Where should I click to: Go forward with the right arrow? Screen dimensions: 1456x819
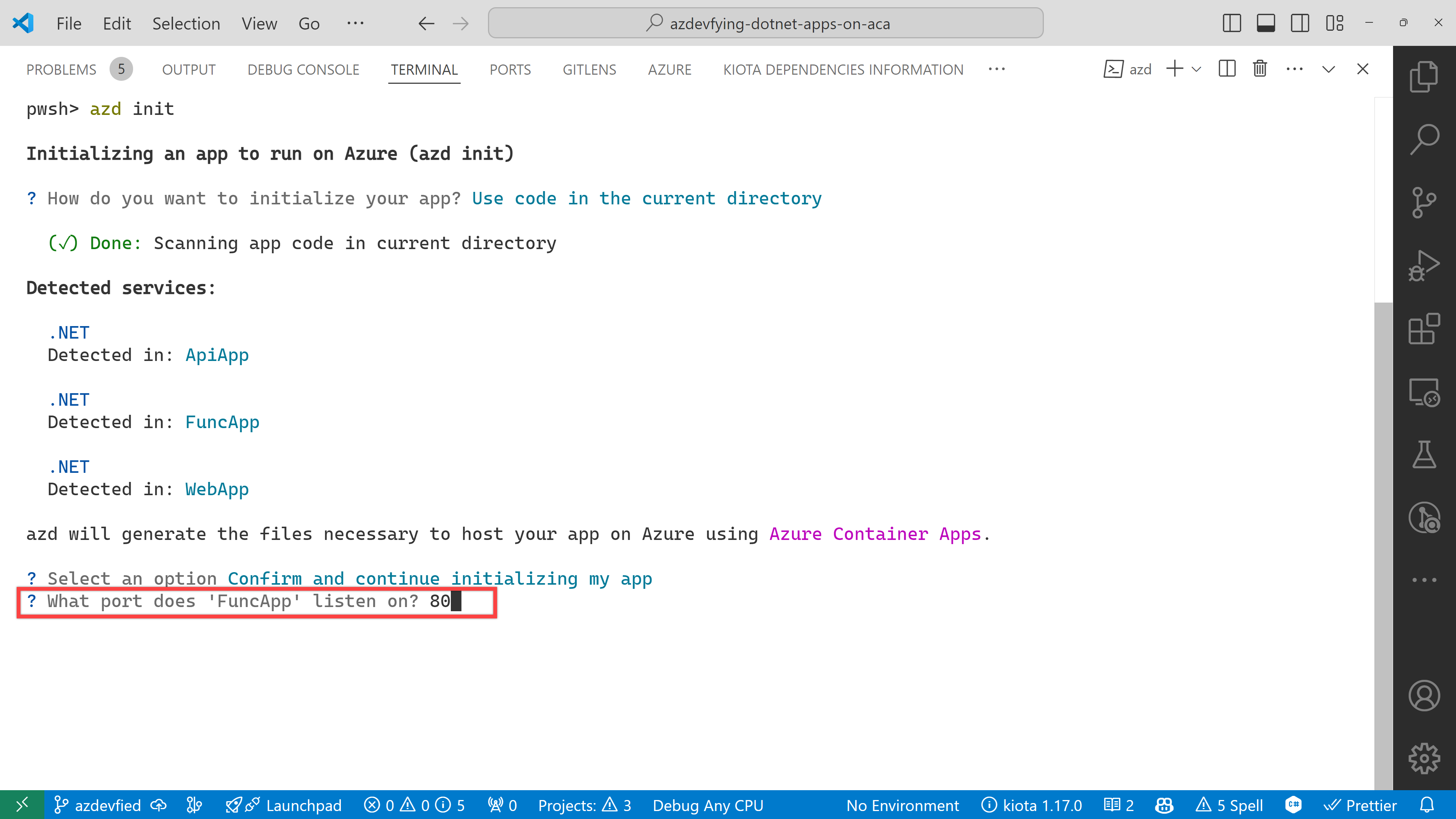pyautogui.click(x=461, y=23)
